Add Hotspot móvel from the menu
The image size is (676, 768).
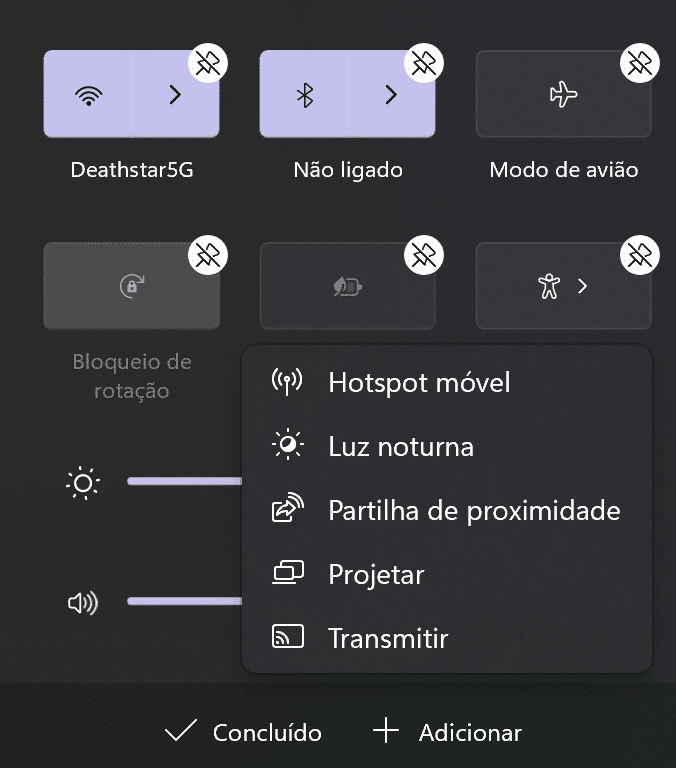(419, 382)
